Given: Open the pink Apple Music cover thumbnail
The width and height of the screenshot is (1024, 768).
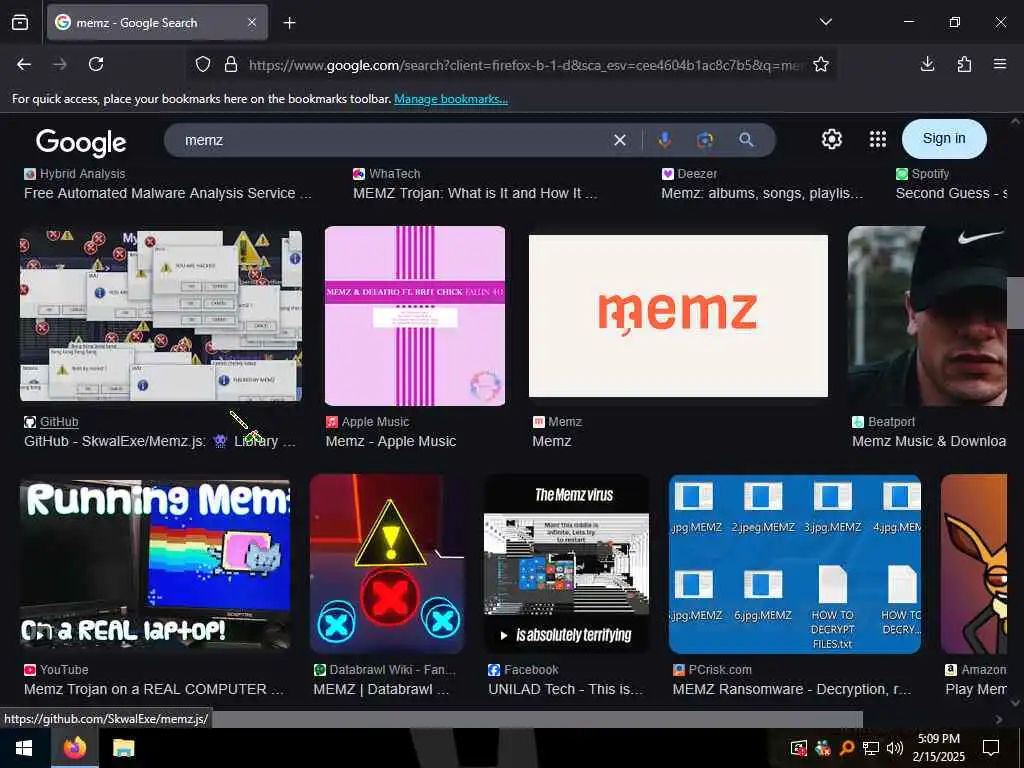Looking at the screenshot, I should click(415, 316).
